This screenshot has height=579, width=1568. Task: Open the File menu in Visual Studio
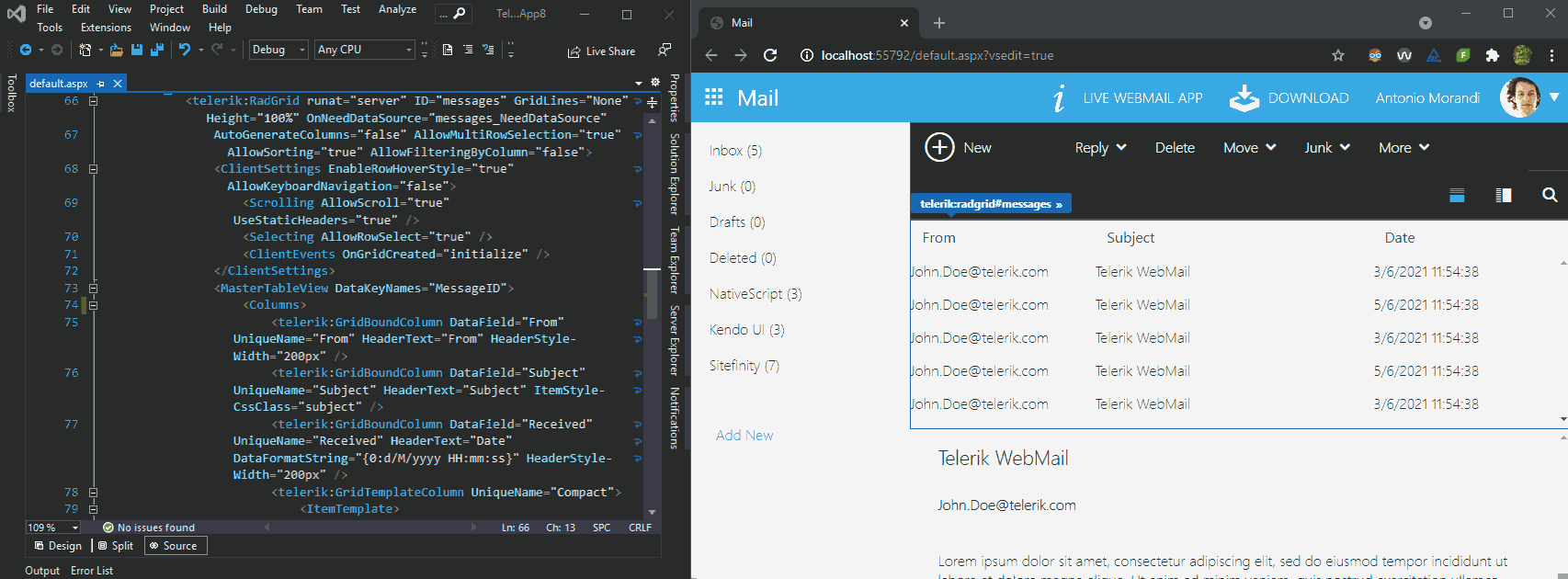[45, 9]
